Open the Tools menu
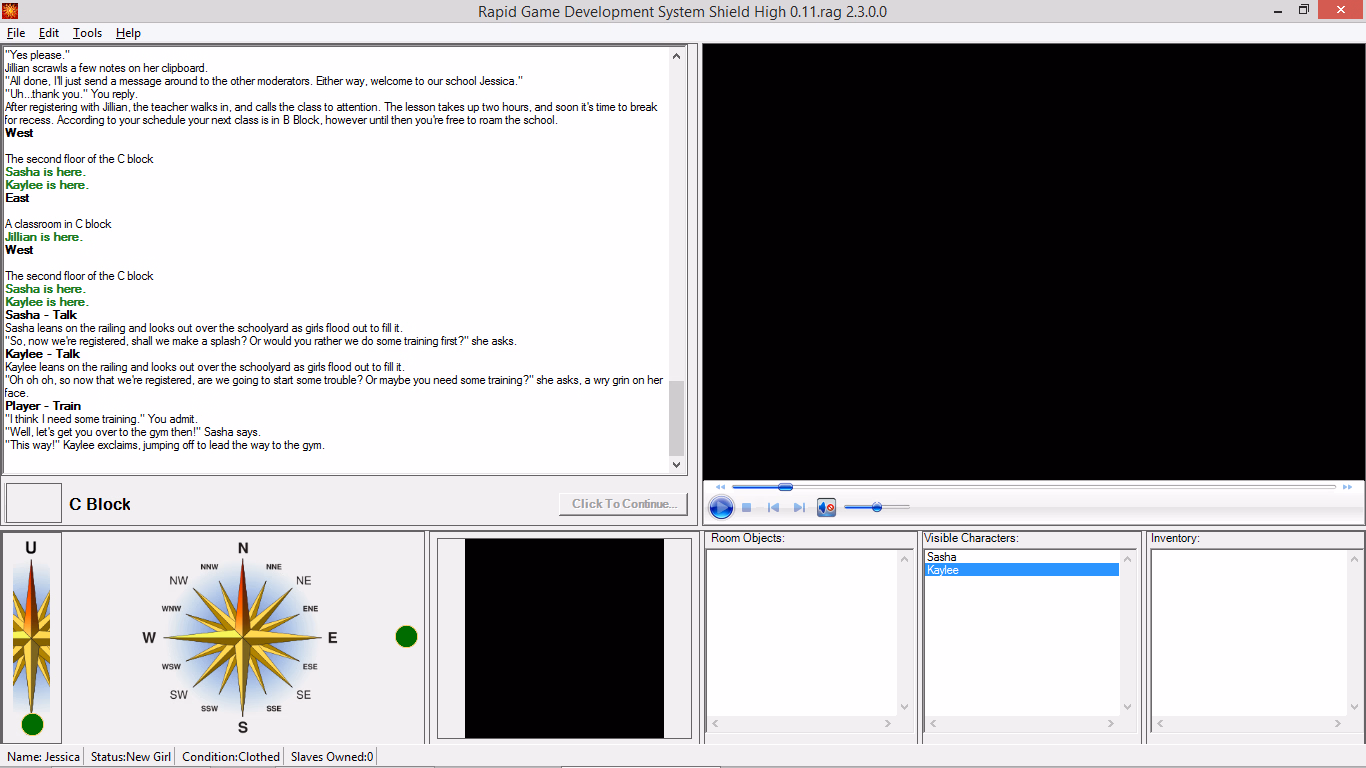1366x768 pixels. [87, 33]
